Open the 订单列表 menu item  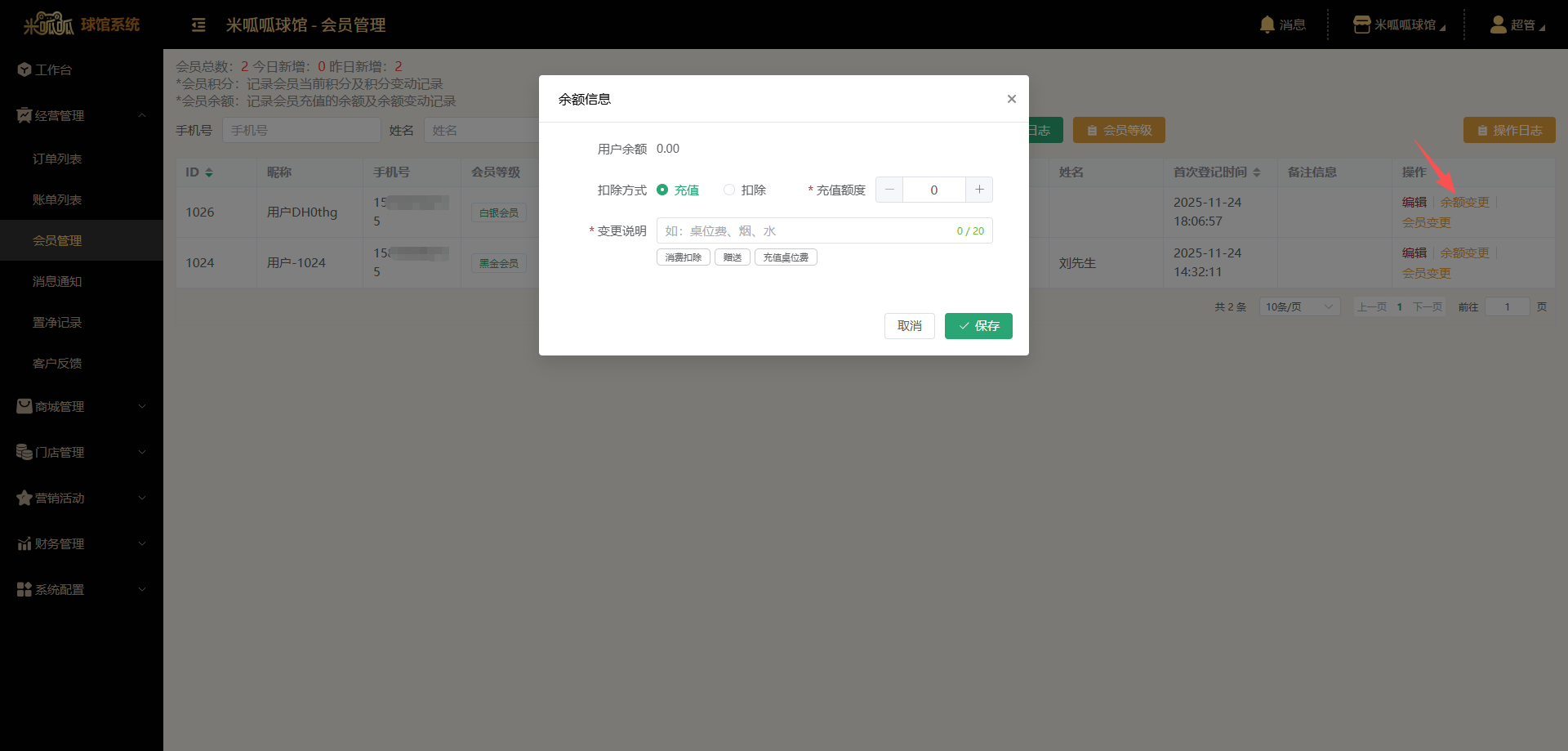click(57, 159)
